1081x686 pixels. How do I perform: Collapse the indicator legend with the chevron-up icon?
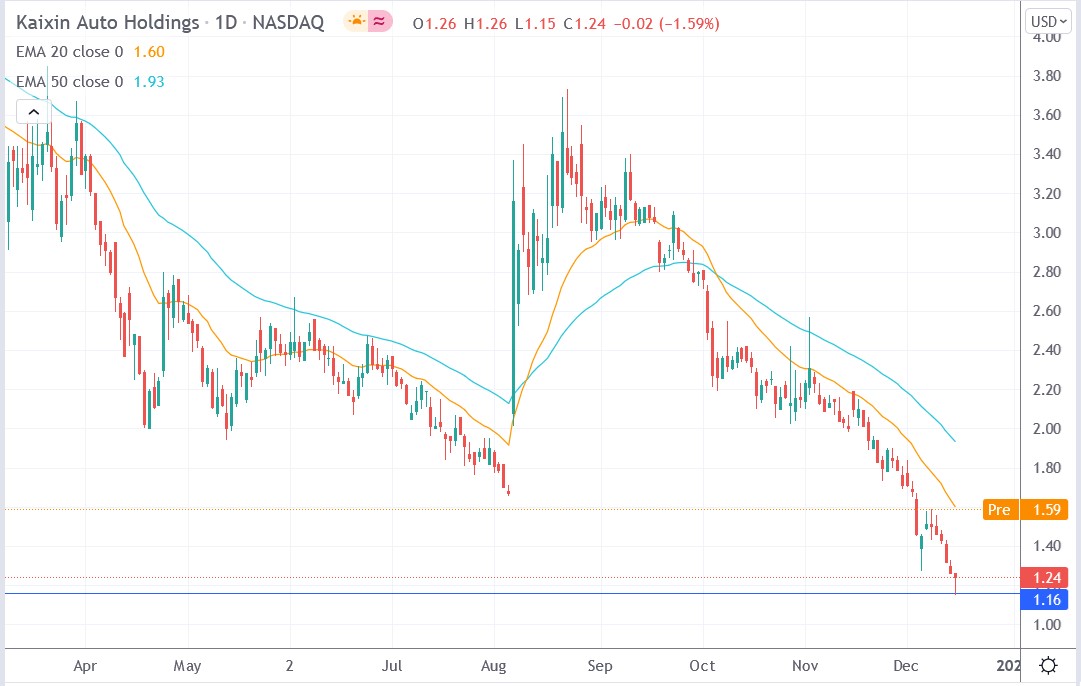33,112
